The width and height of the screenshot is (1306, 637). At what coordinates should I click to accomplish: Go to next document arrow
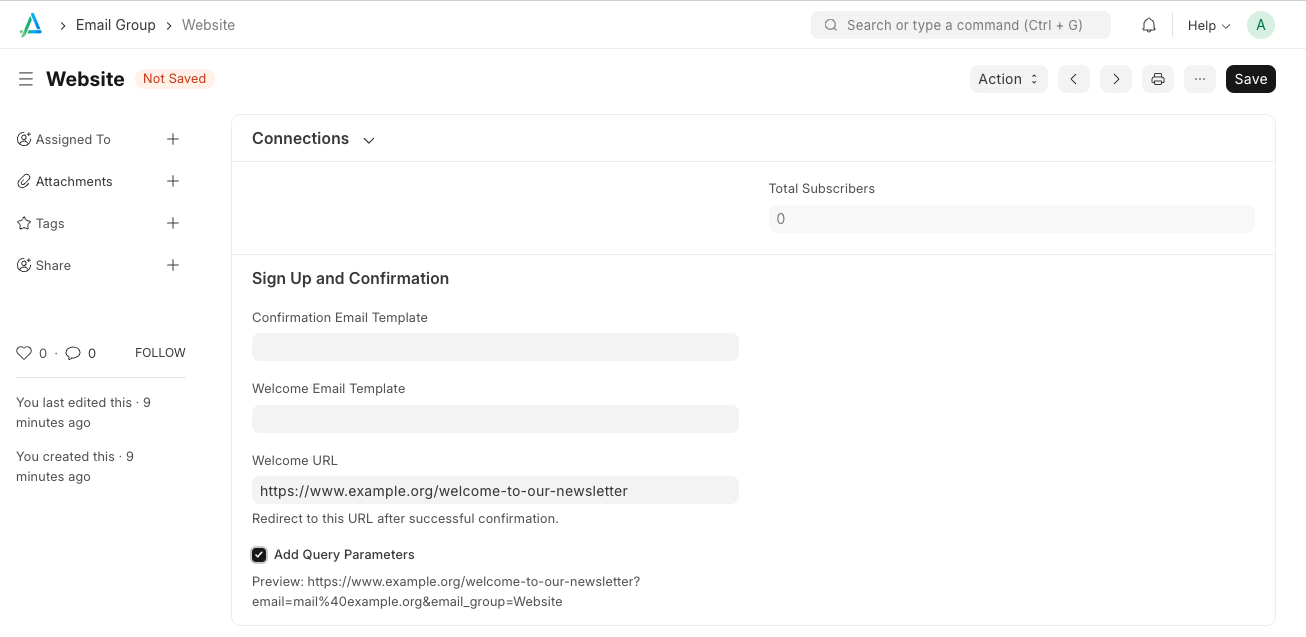(1116, 79)
